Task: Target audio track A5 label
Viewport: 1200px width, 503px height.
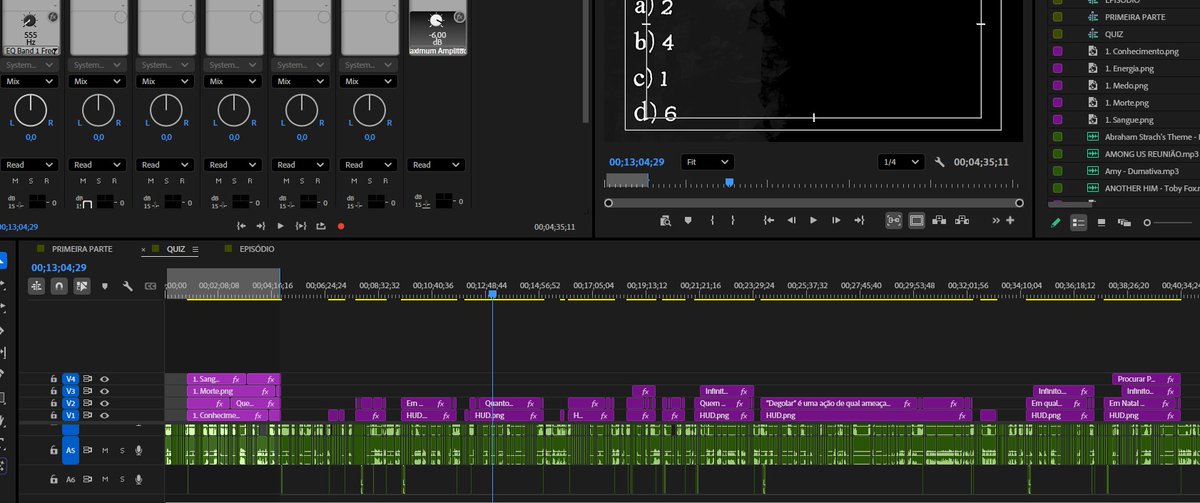Action: 71,451
